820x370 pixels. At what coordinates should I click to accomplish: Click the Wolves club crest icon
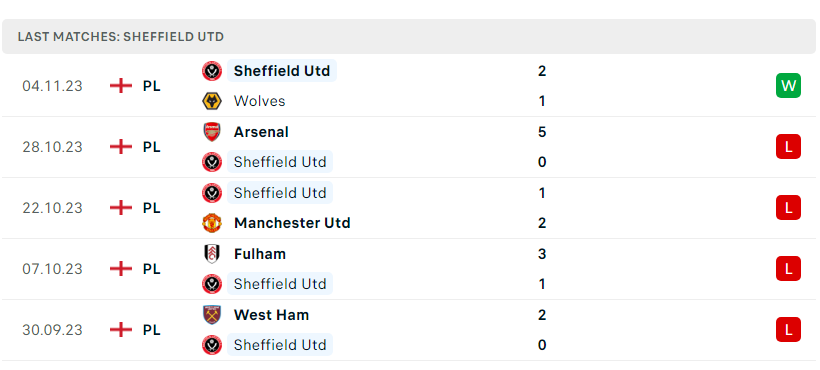(212, 101)
